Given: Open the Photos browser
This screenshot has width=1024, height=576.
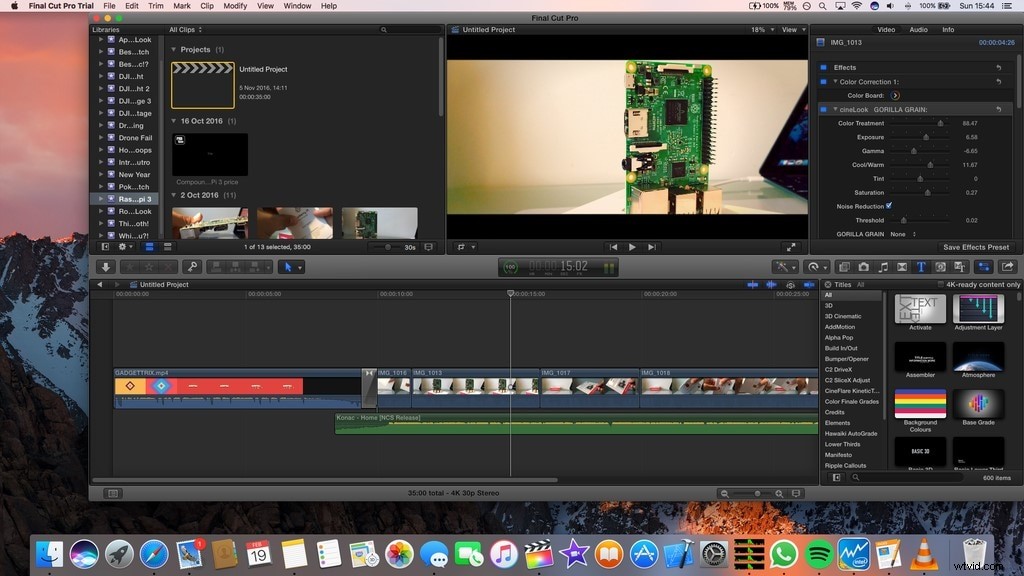Looking at the screenshot, I should (x=863, y=266).
